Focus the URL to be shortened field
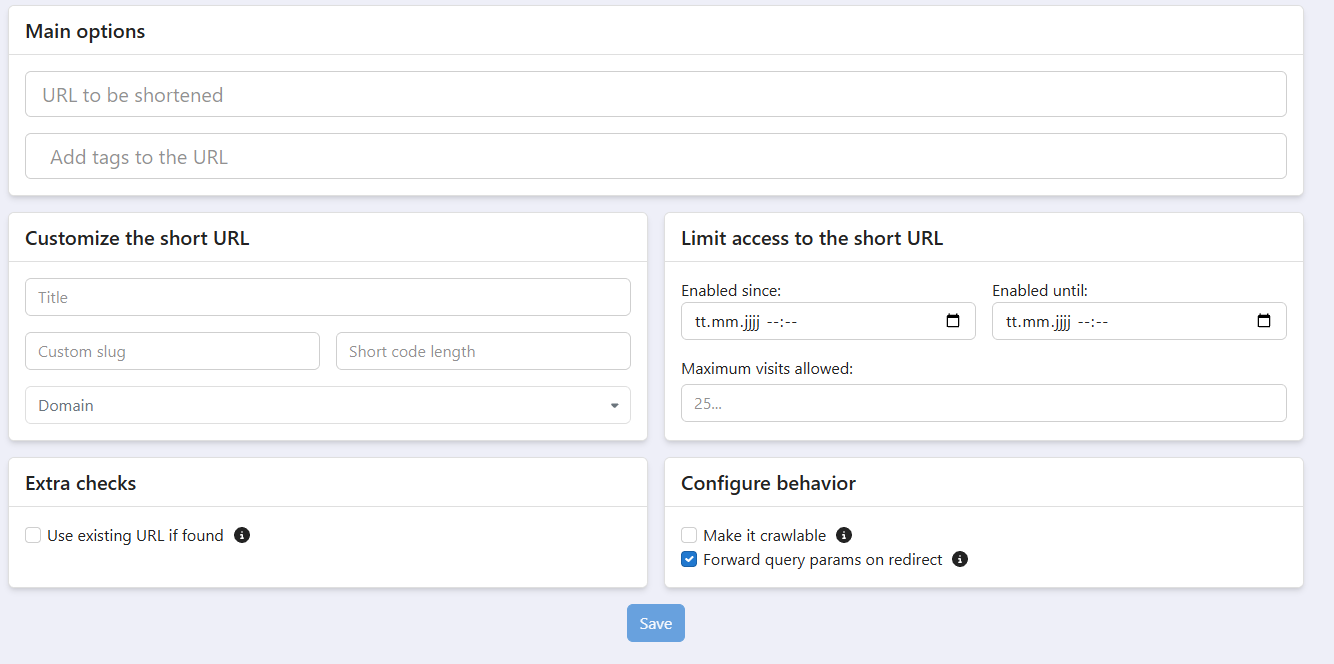 (x=656, y=94)
